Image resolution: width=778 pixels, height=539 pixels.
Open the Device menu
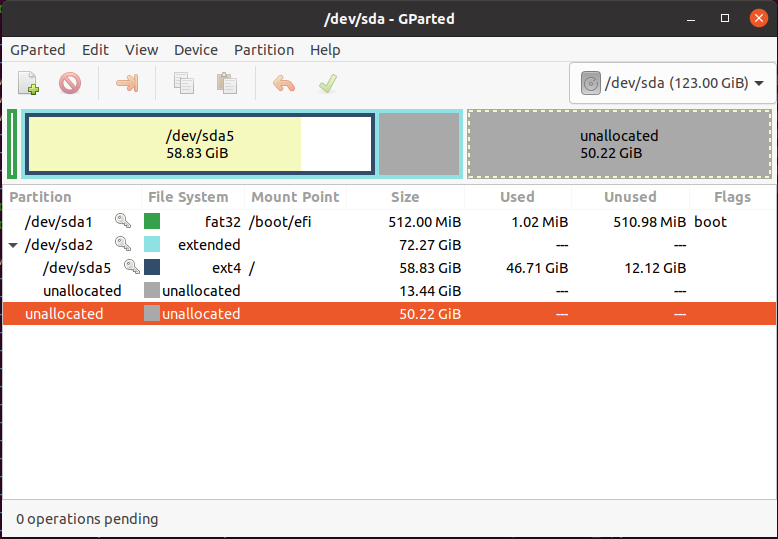[x=196, y=50]
